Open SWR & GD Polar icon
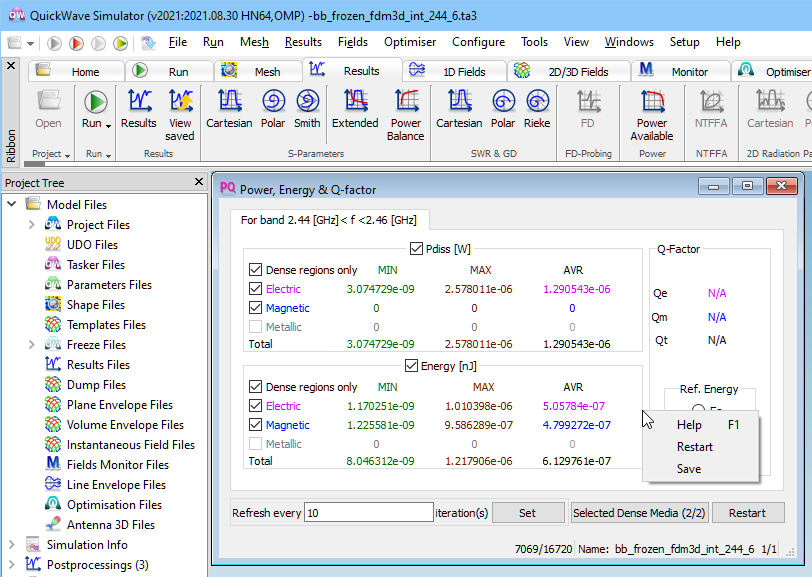 tap(503, 101)
